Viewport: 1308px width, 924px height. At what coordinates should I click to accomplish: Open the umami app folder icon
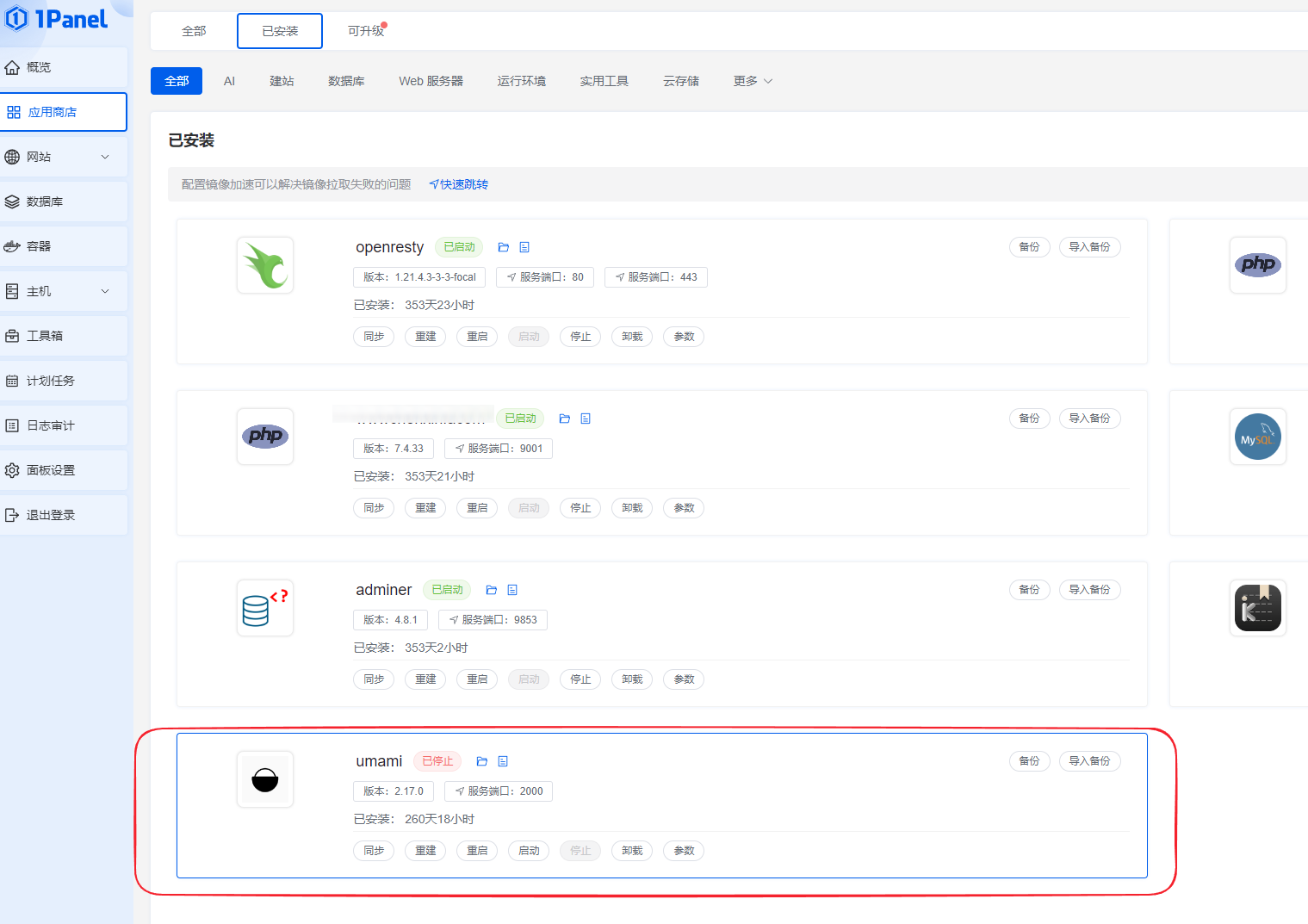point(482,761)
